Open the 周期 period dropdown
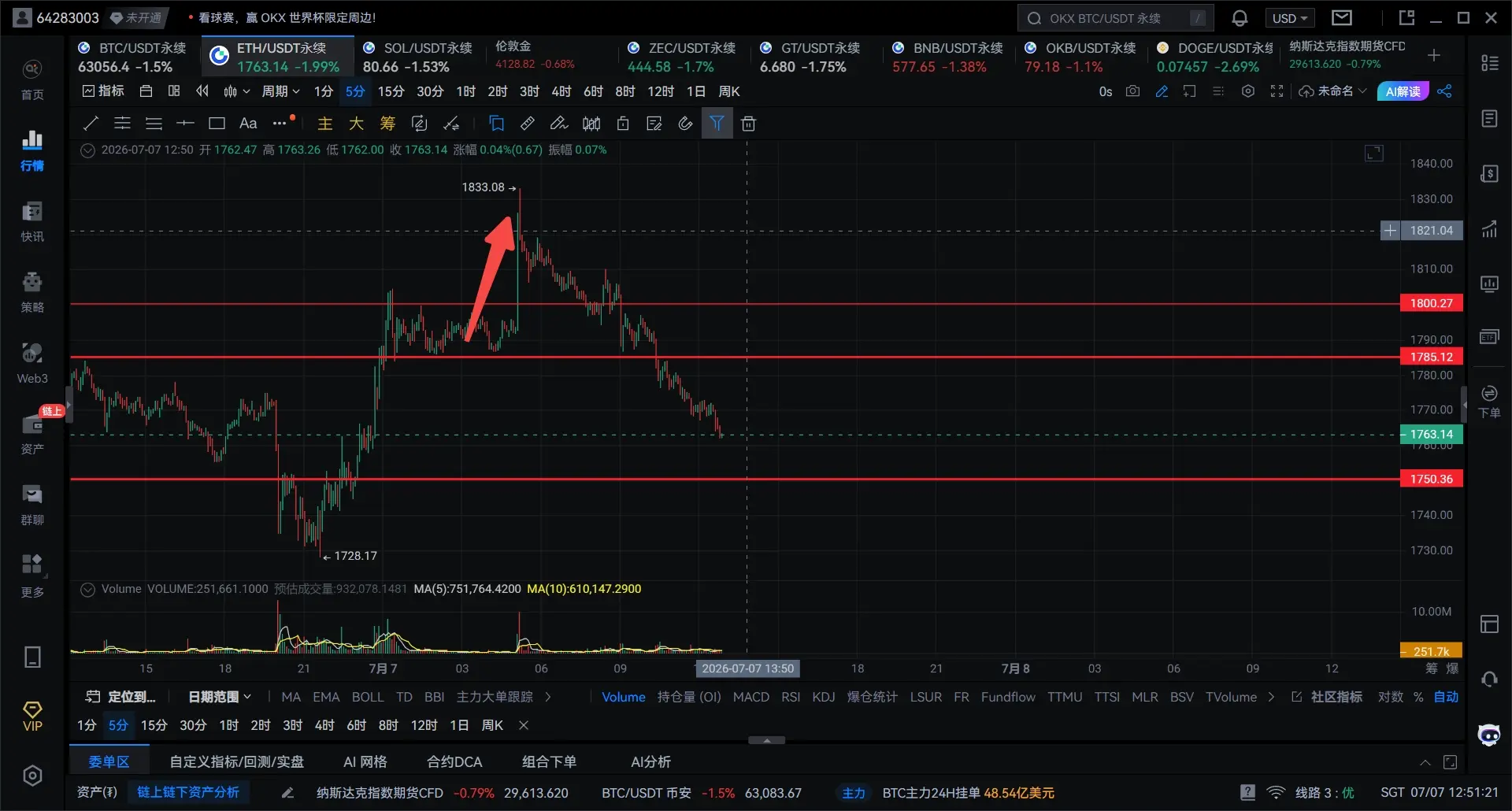1512x811 pixels. pos(280,91)
